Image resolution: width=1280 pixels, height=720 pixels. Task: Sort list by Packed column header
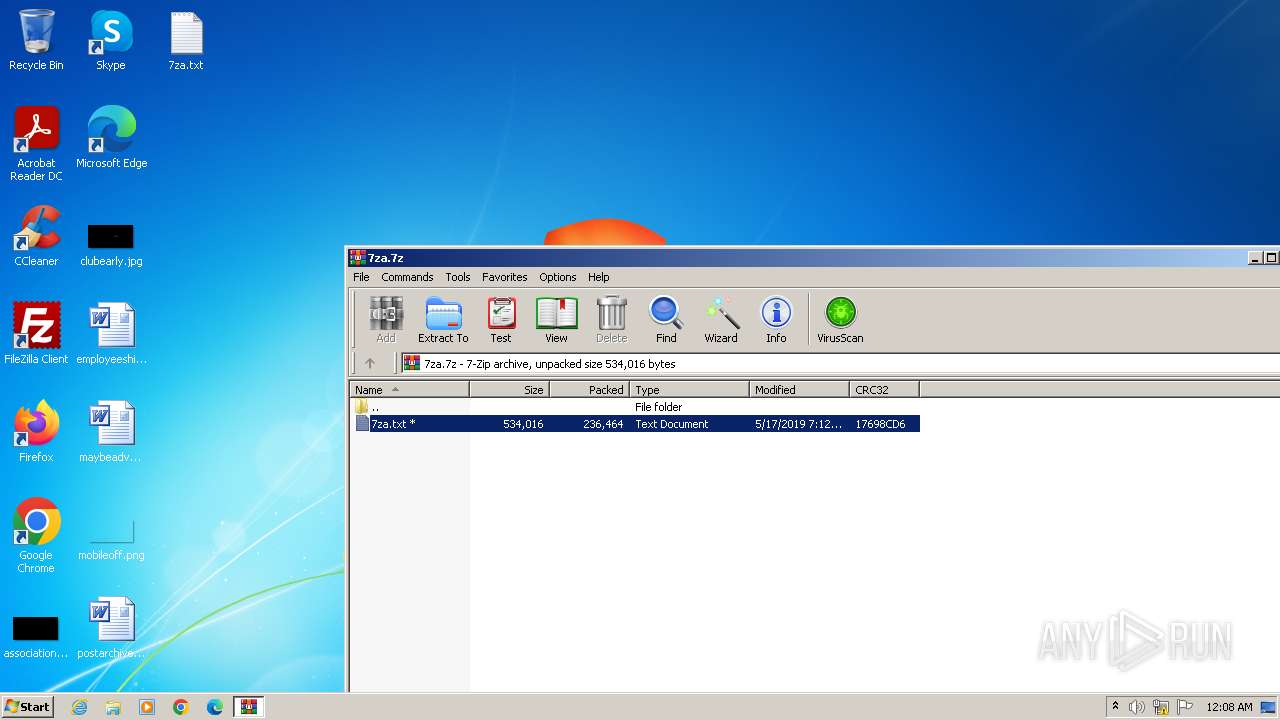pyautogui.click(x=590, y=390)
